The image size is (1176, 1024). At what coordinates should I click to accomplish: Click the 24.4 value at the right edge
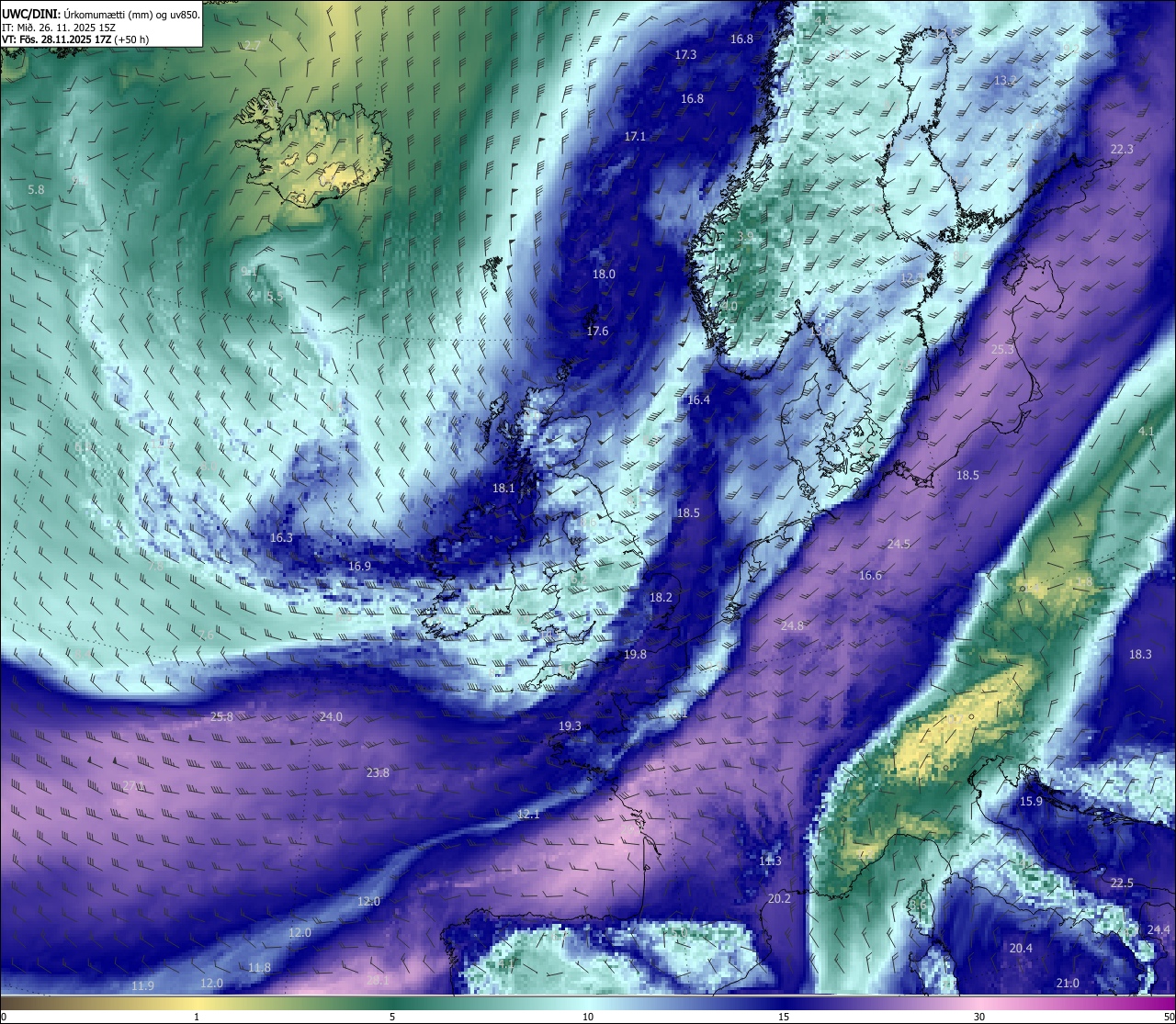[x=1159, y=930]
